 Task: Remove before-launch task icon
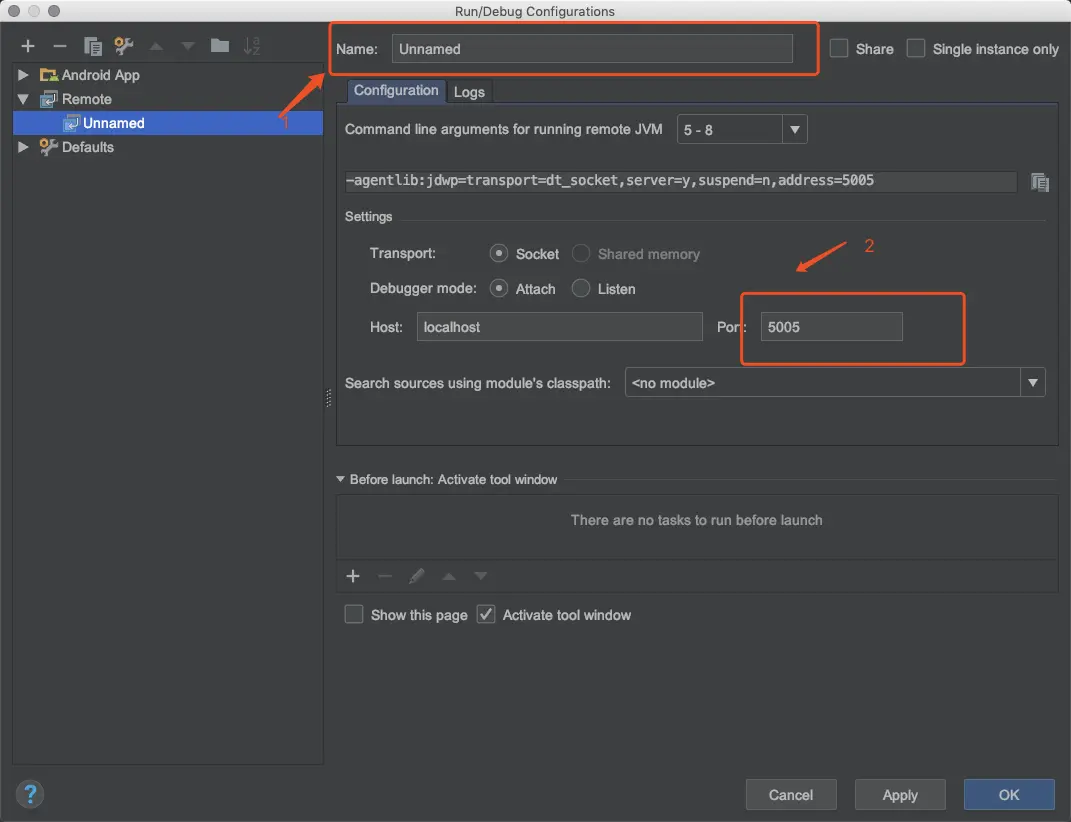pos(385,576)
